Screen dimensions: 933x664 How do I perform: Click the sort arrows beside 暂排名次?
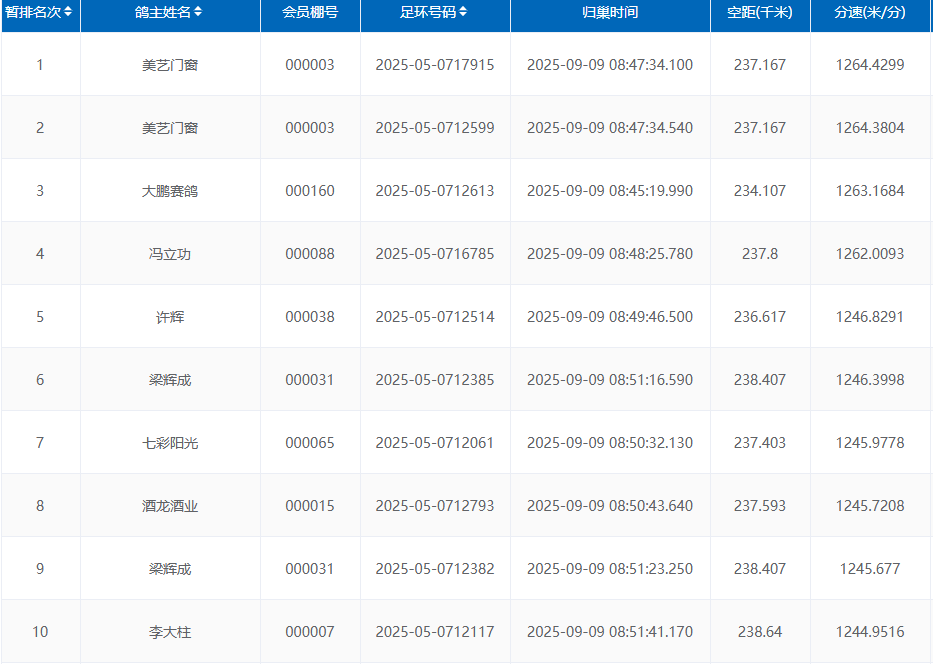68,13
